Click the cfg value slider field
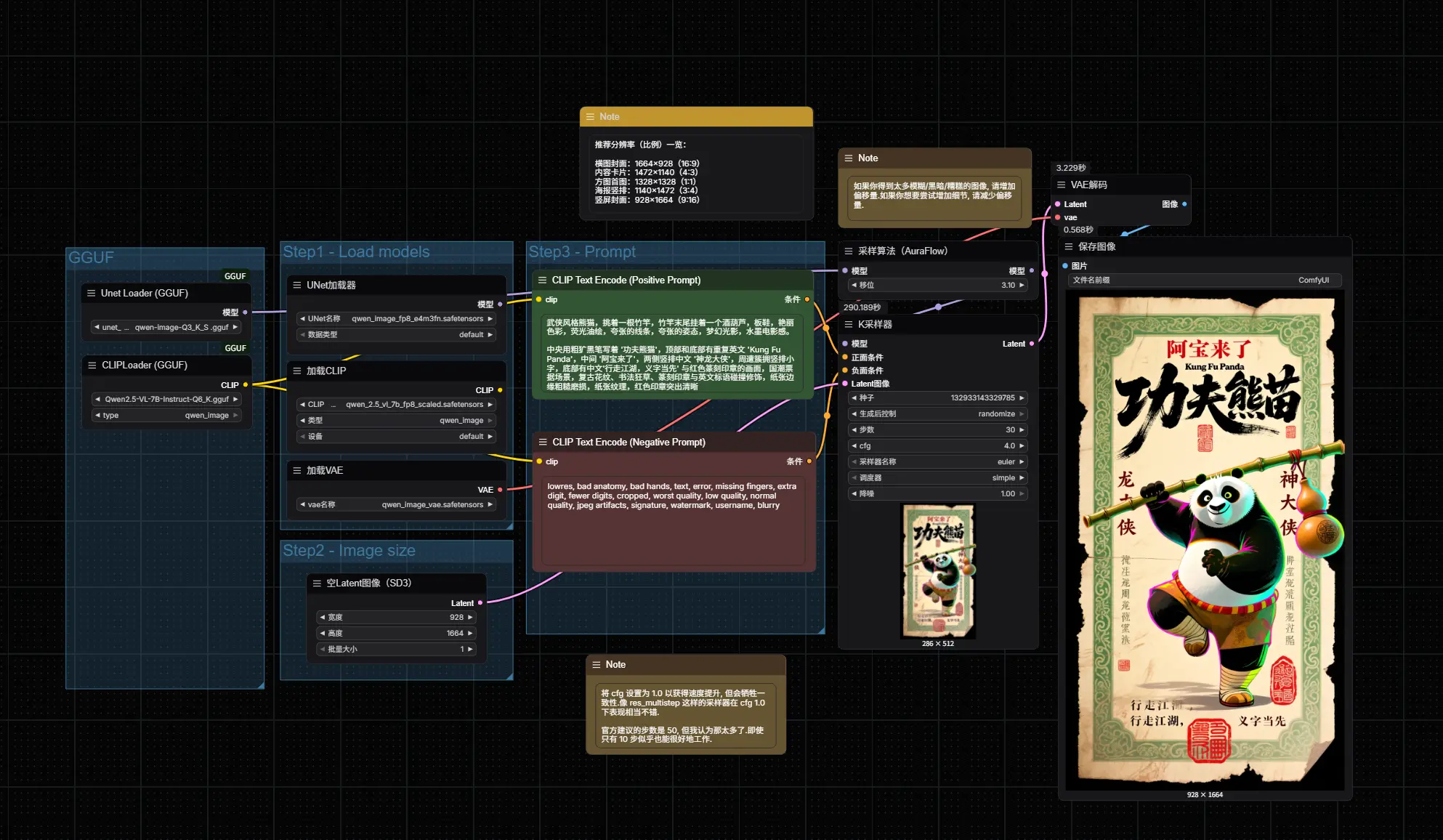The height and width of the screenshot is (840, 1443). pos(937,445)
